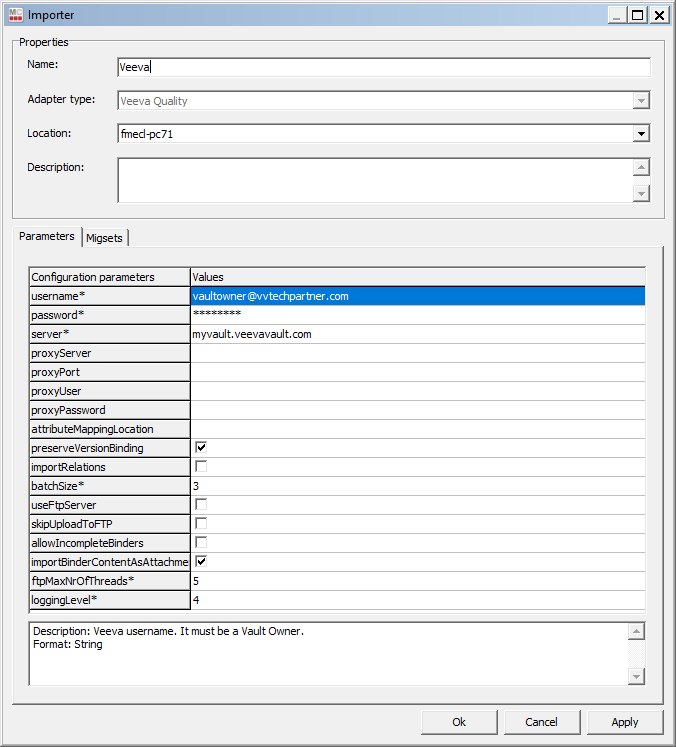Click the Importer app icon in title bar
The image size is (676, 747).
coord(15,15)
